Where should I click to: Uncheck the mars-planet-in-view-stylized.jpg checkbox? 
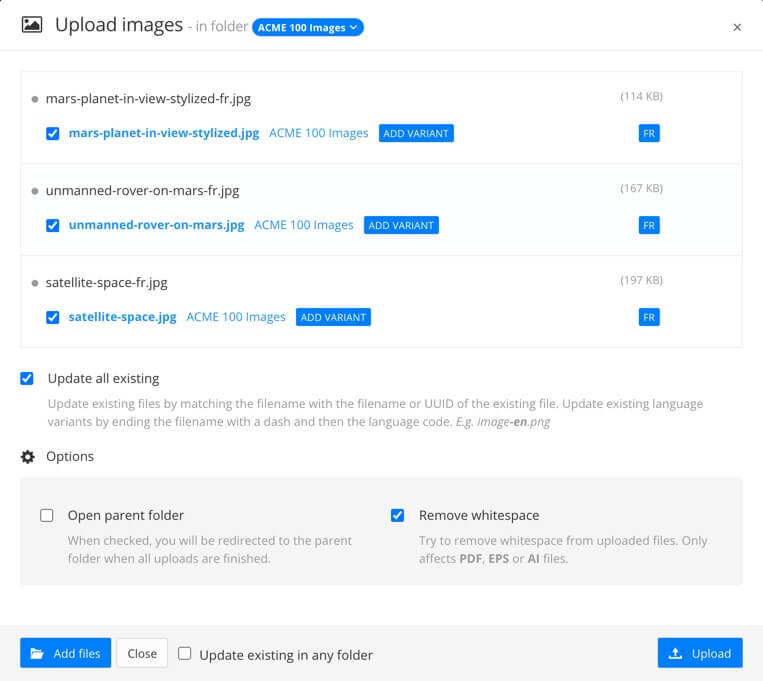pos(53,133)
